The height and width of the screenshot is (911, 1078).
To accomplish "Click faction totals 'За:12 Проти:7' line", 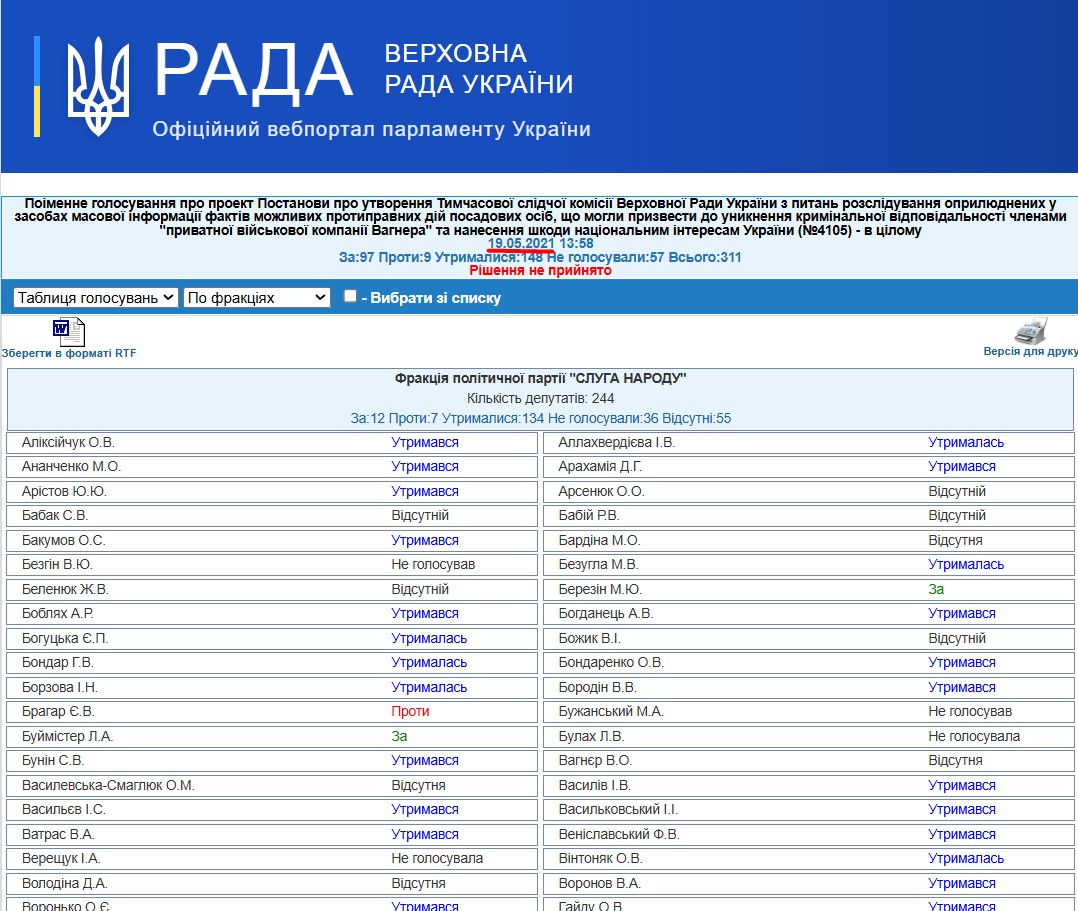I will (x=540, y=418).
